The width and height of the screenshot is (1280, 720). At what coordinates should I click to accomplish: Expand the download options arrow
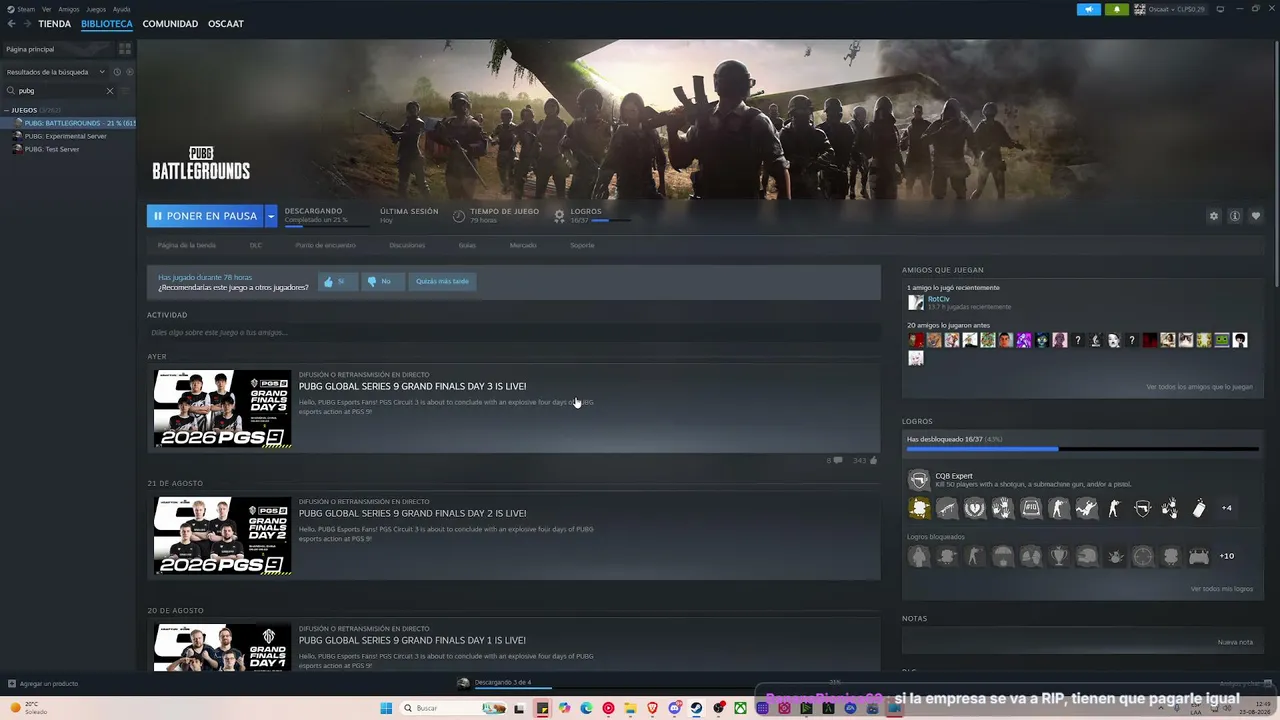pyautogui.click(x=270, y=216)
